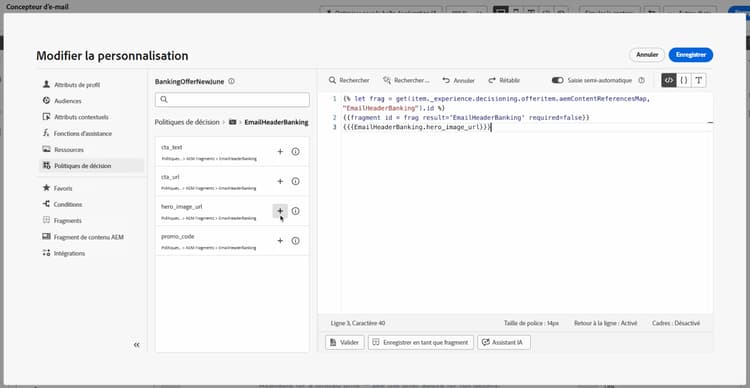Screen dimensions: 750x388
Task: Click line 2 fragment code text
Action: 466,117
